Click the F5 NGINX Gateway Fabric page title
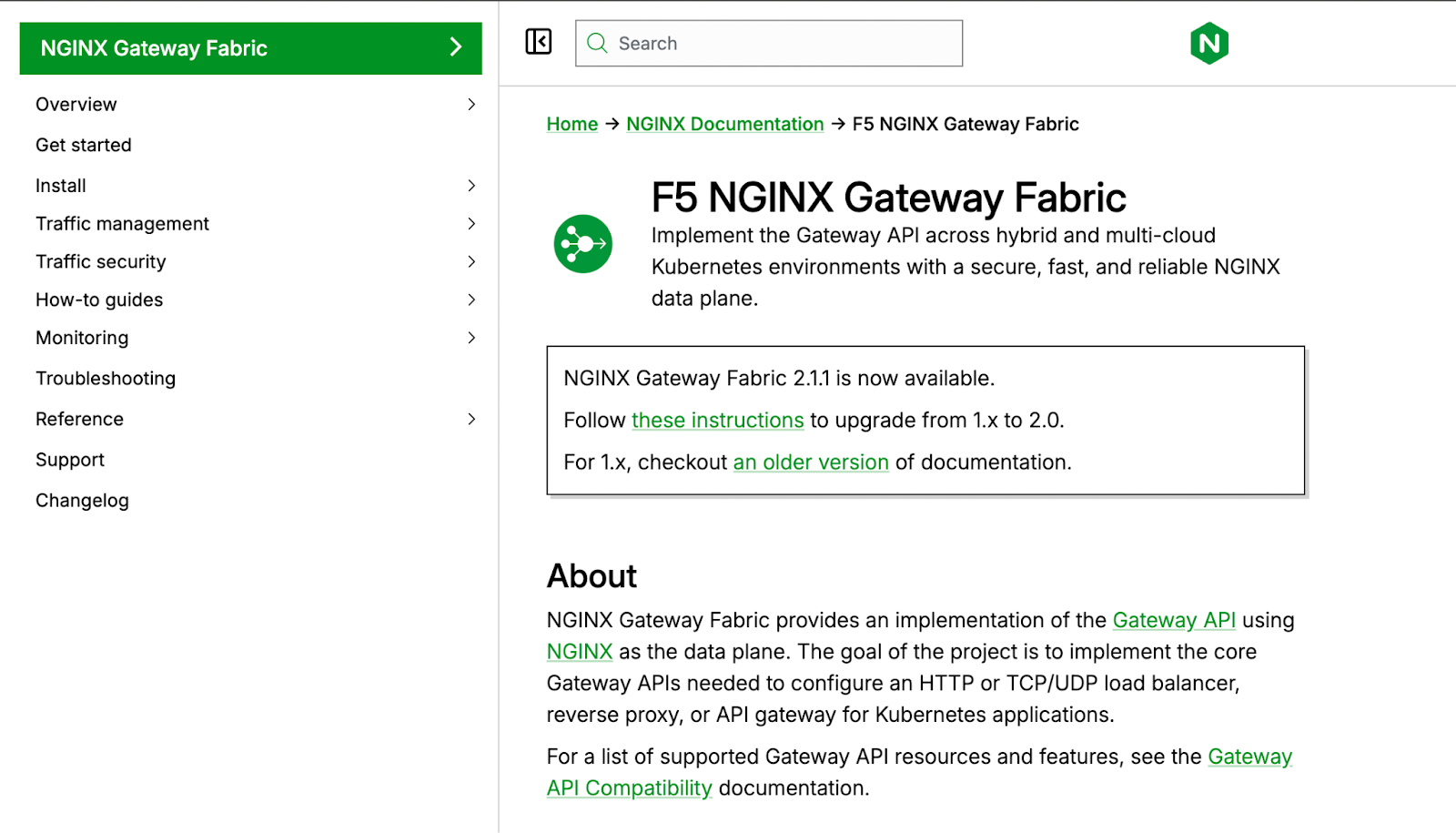Screen dimensions: 1456x833 pos(888,198)
